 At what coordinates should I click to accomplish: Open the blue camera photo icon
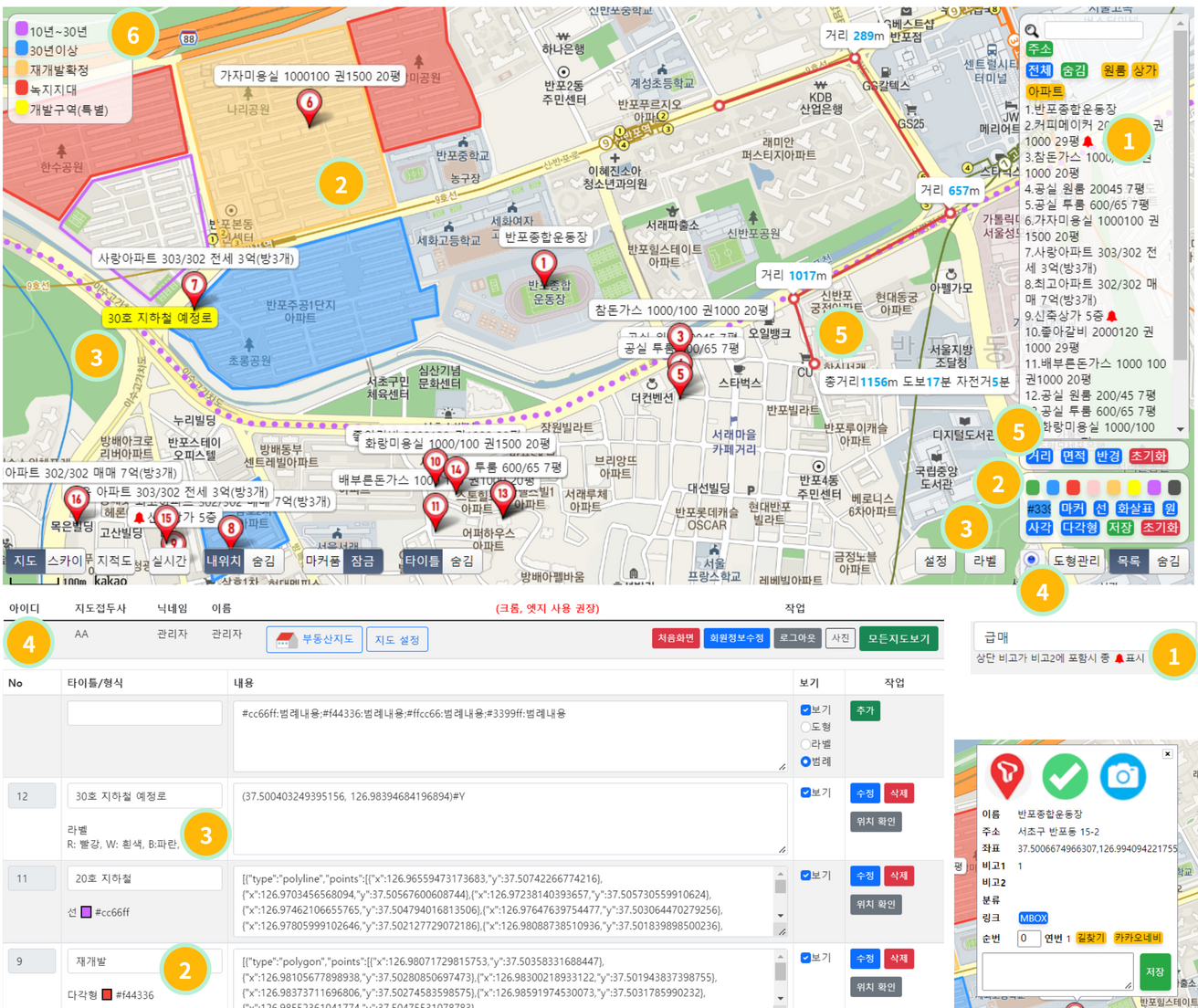click(x=1122, y=776)
